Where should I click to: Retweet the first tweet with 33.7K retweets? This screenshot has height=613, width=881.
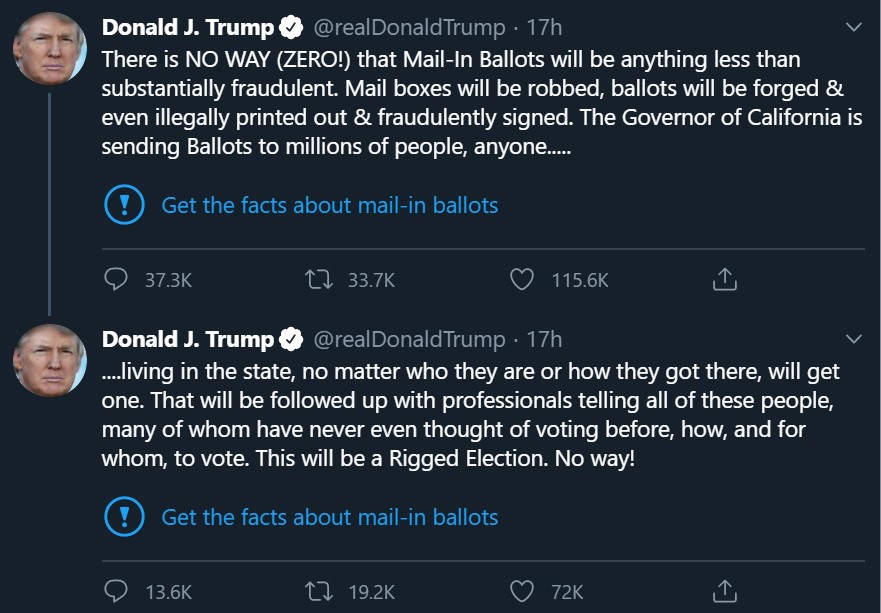(321, 281)
